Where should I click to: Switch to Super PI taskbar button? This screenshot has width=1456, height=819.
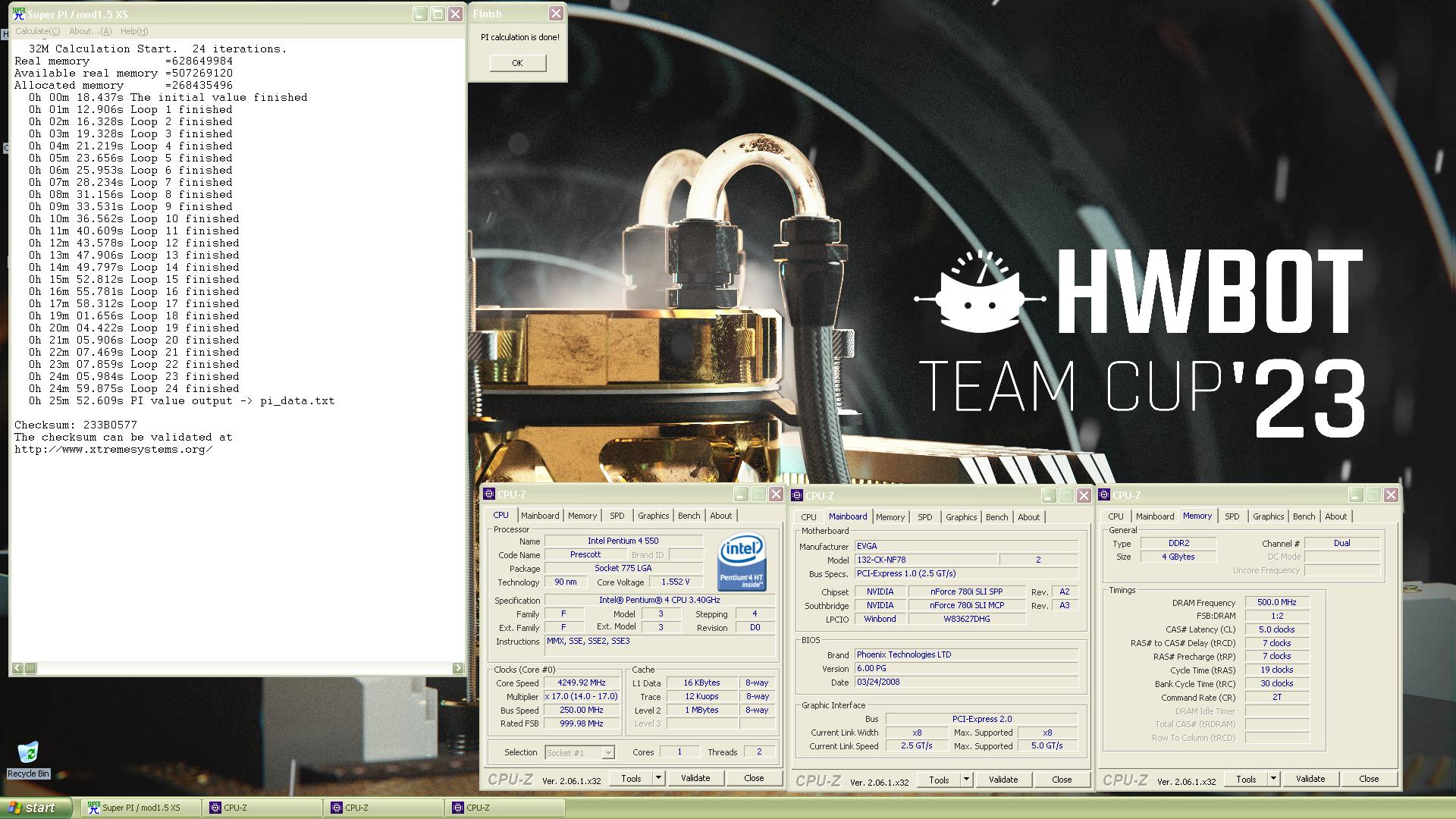(x=141, y=808)
